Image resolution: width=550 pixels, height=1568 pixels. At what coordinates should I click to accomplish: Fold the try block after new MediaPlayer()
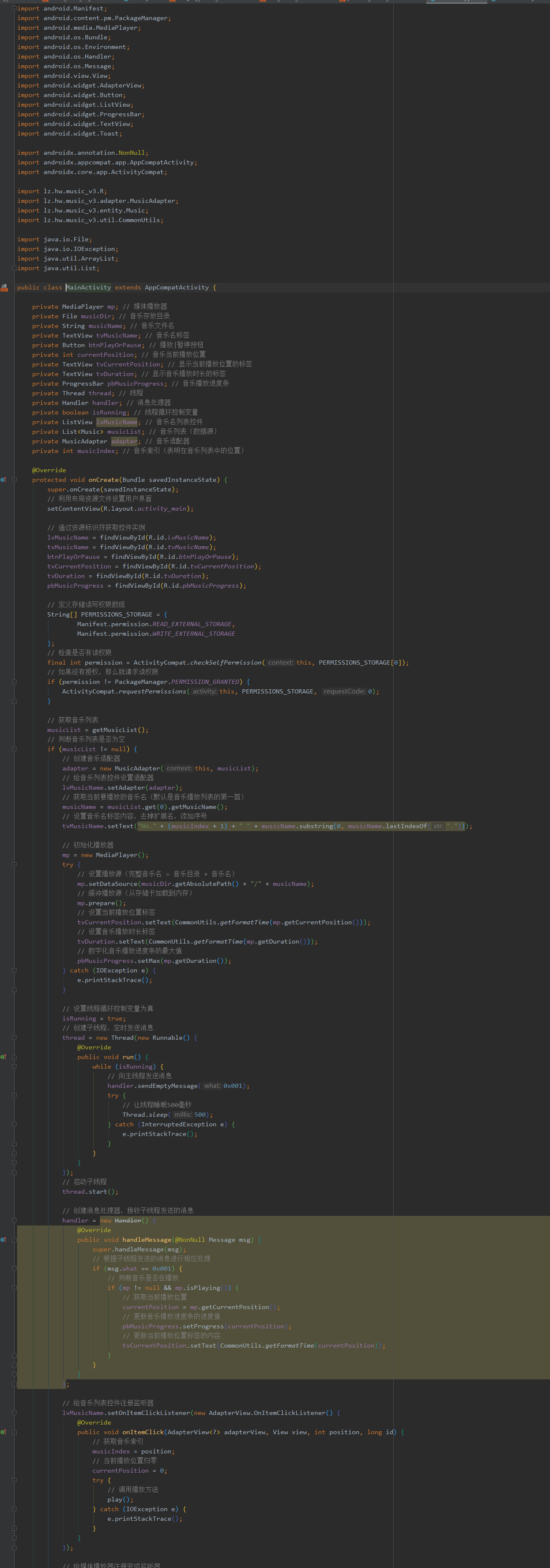(x=14, y=865)
